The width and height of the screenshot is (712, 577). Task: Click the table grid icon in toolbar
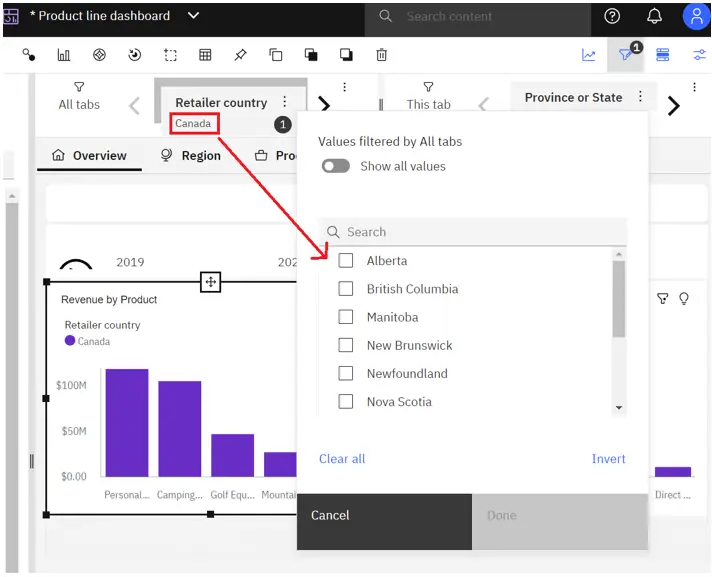coord(205,55)
